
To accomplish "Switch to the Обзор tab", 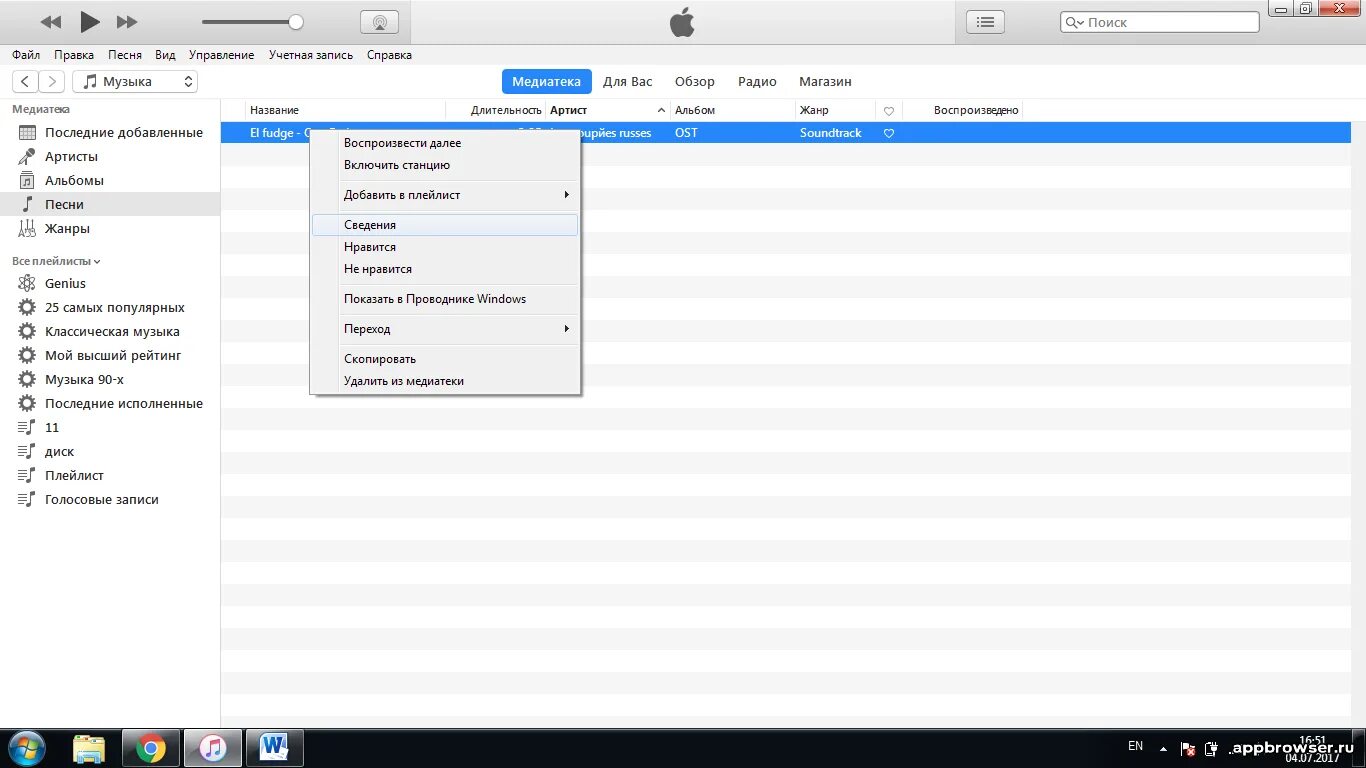I will (x=695, y=82).
